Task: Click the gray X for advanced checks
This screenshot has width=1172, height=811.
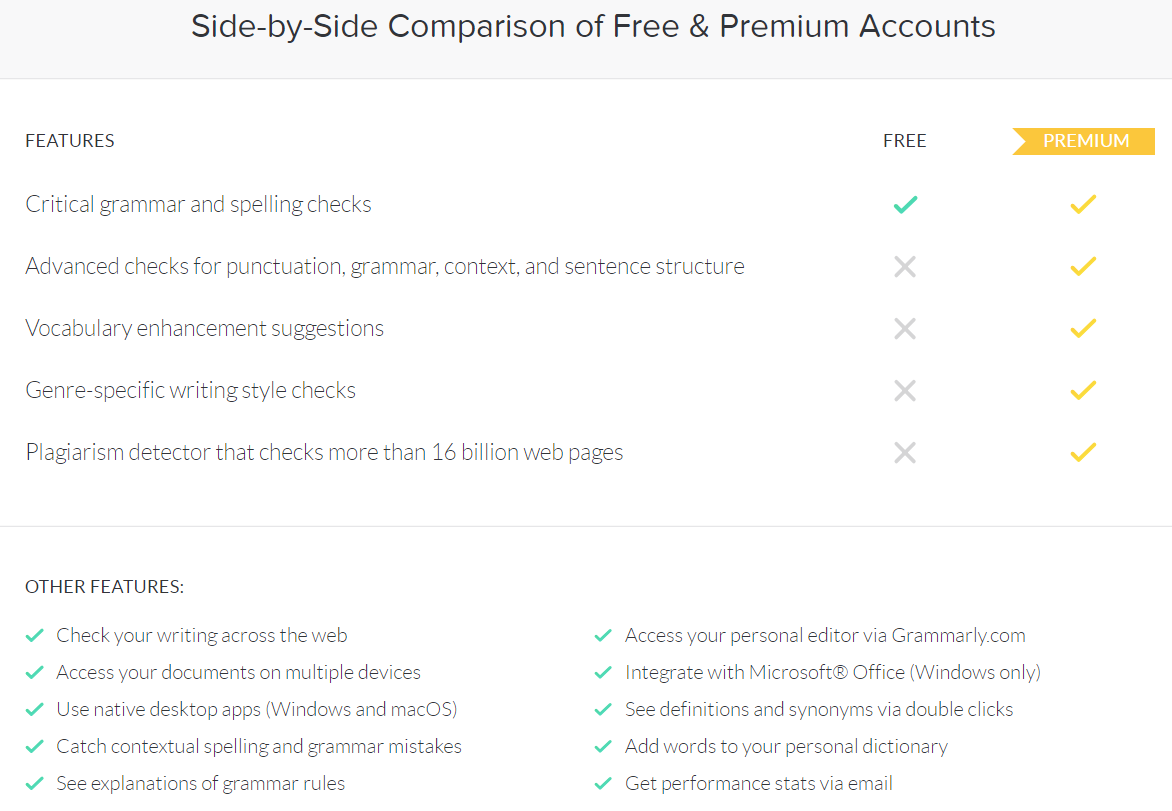Action: 905,266
